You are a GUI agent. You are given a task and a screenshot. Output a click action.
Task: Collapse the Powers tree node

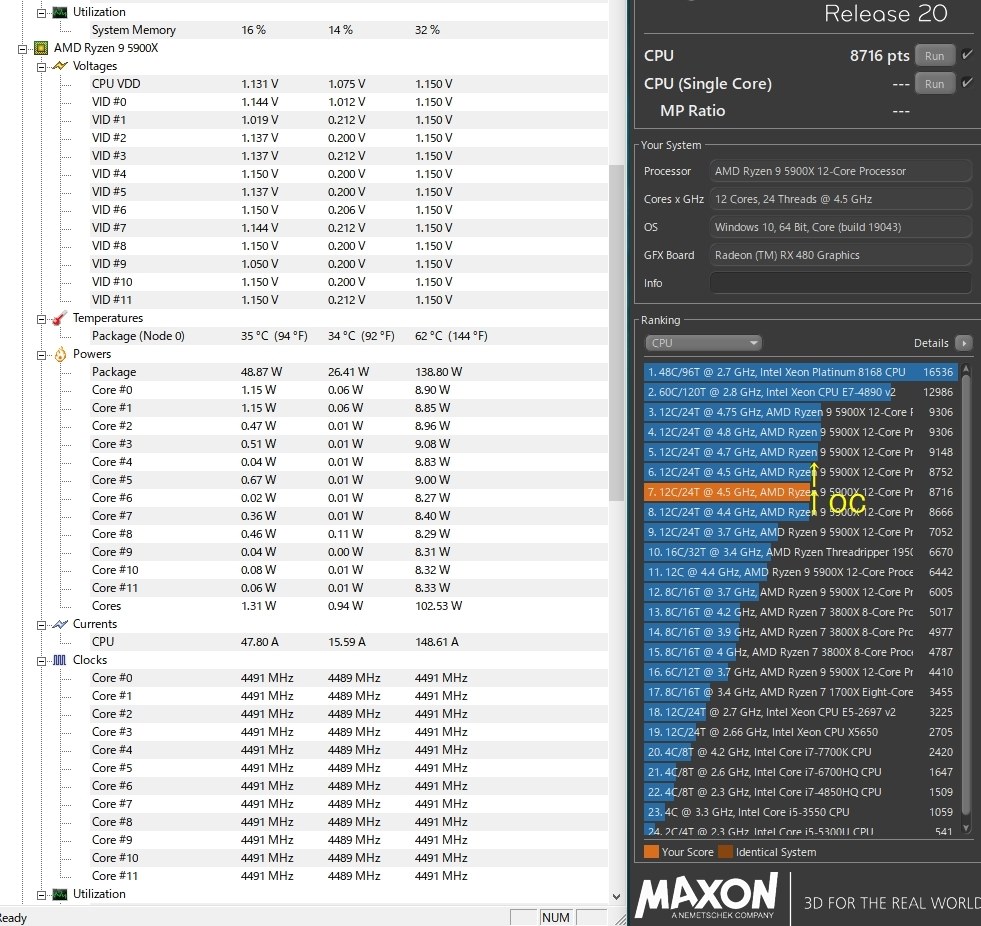pos(41,355)
